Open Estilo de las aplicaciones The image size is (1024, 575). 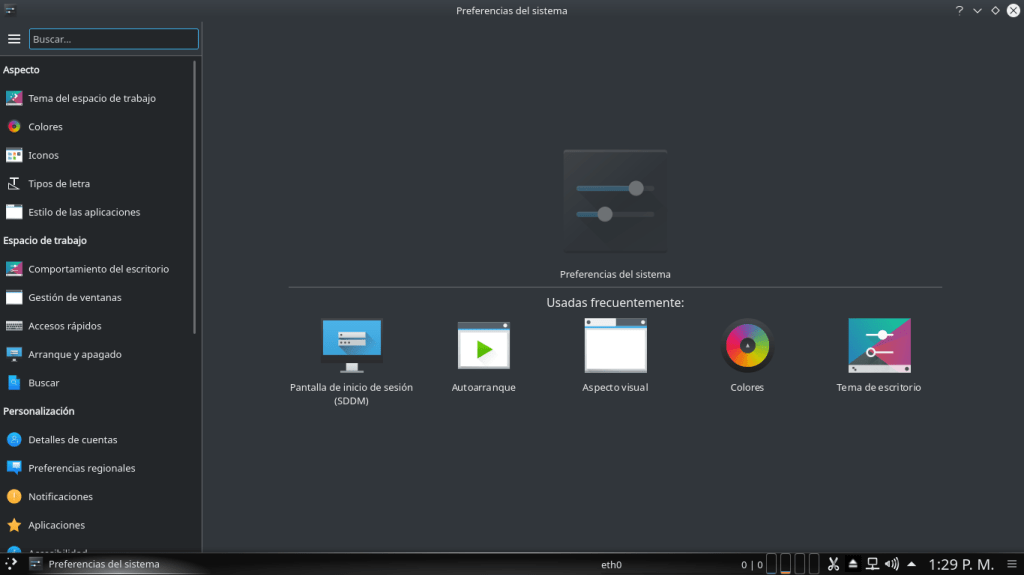coord(84,212)
